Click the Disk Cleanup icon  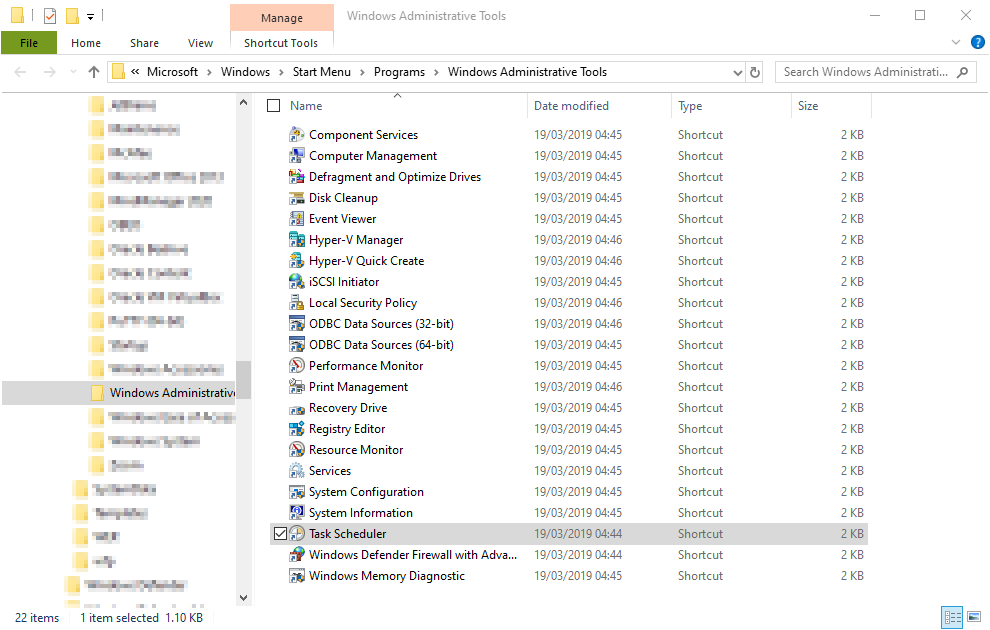pyautogui.click(x=297, y=198)
